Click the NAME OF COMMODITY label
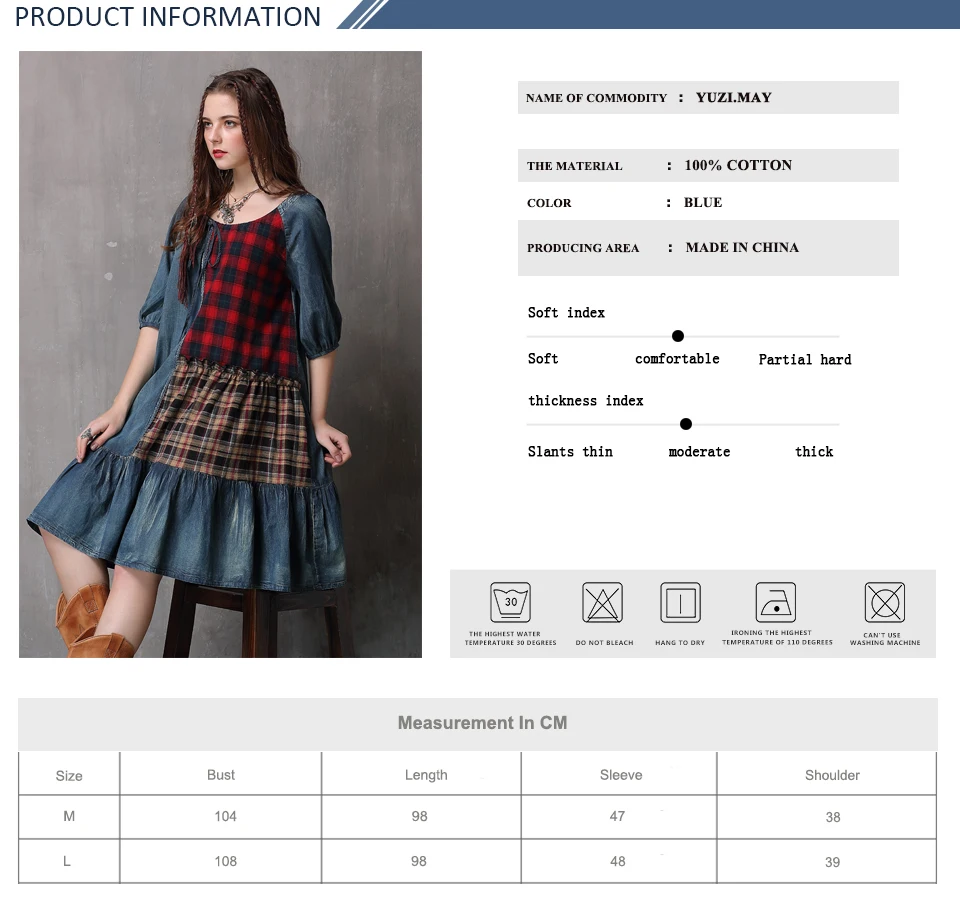 [x=596, y=98]
